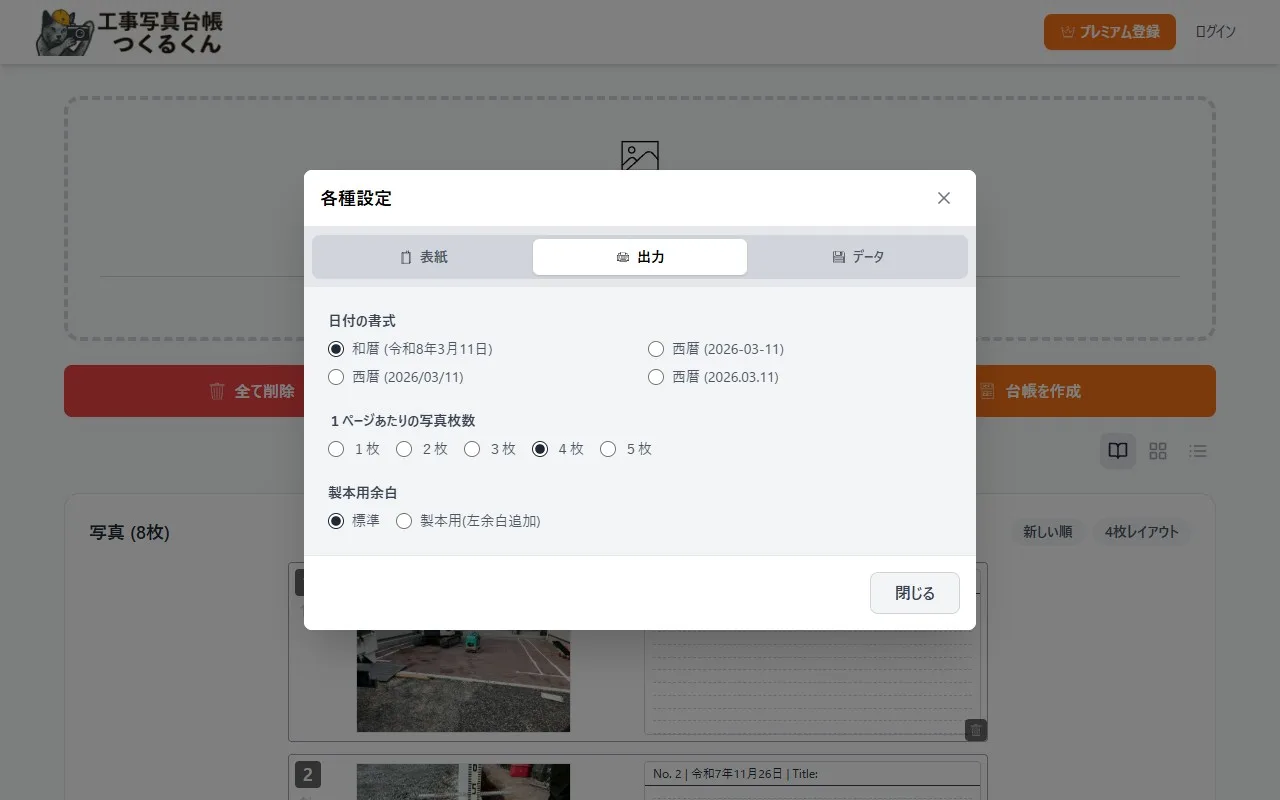
Task: Click the プレミアム登録 button
Action: (1109, 32)
